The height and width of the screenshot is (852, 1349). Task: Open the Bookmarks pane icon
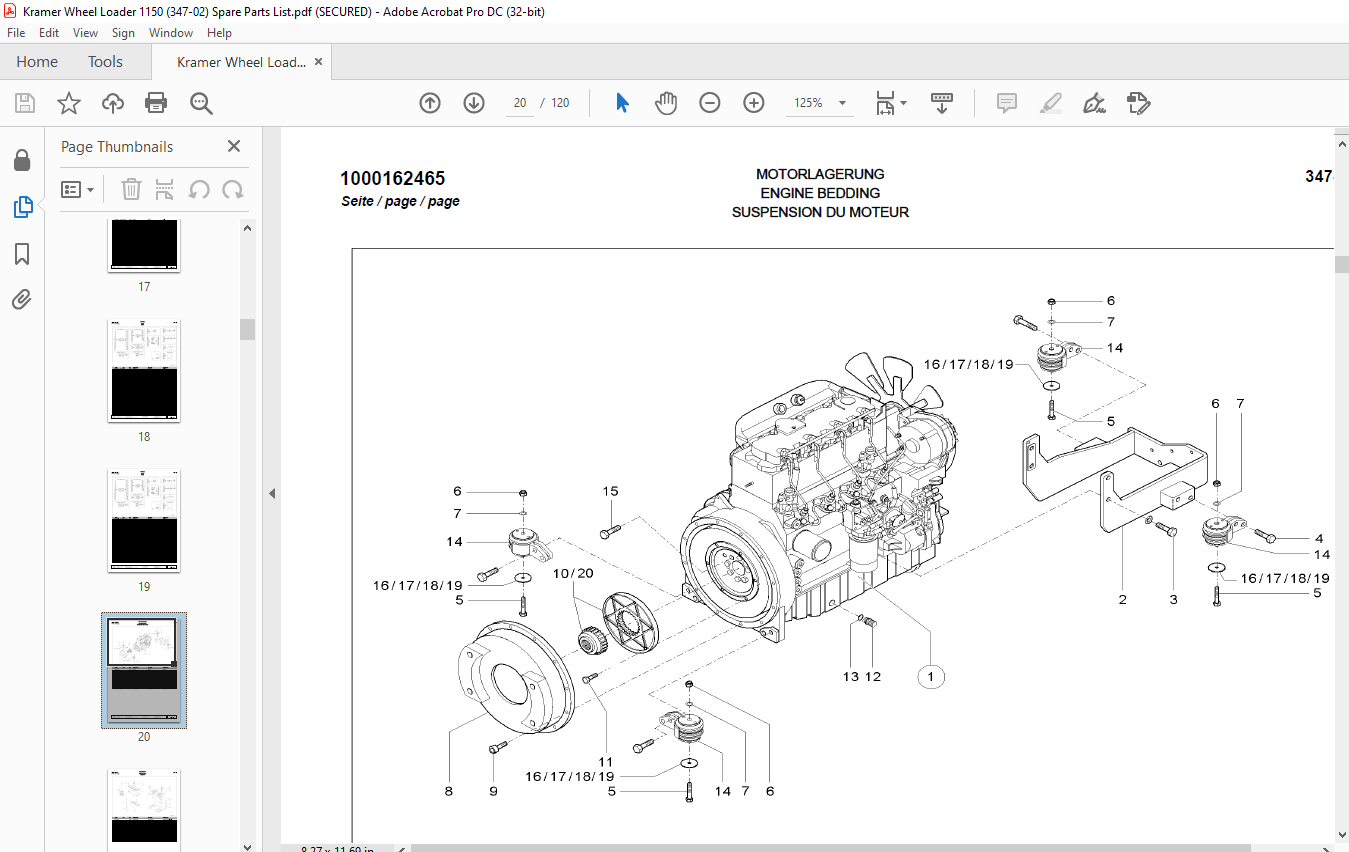coord(22,254)
